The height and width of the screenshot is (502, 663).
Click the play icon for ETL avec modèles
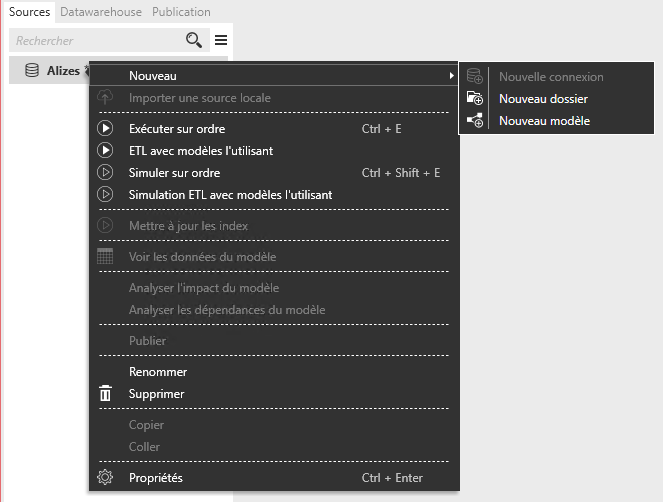106,151
